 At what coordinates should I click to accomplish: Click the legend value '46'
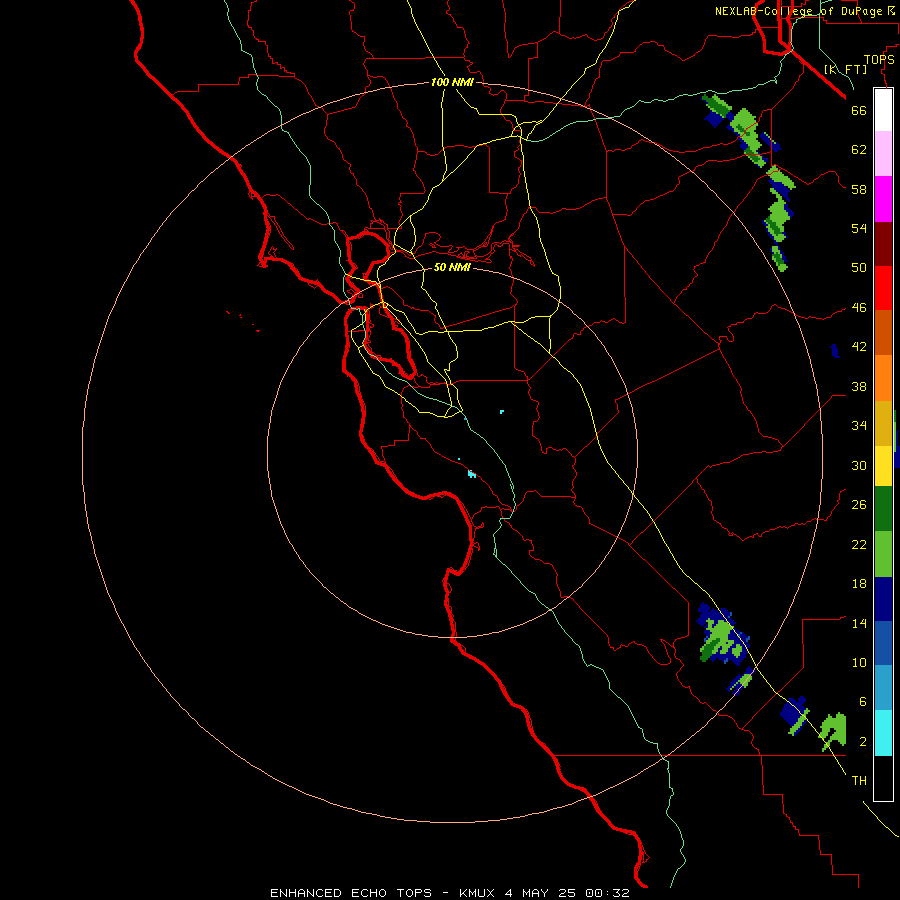(x=859, y=308)
